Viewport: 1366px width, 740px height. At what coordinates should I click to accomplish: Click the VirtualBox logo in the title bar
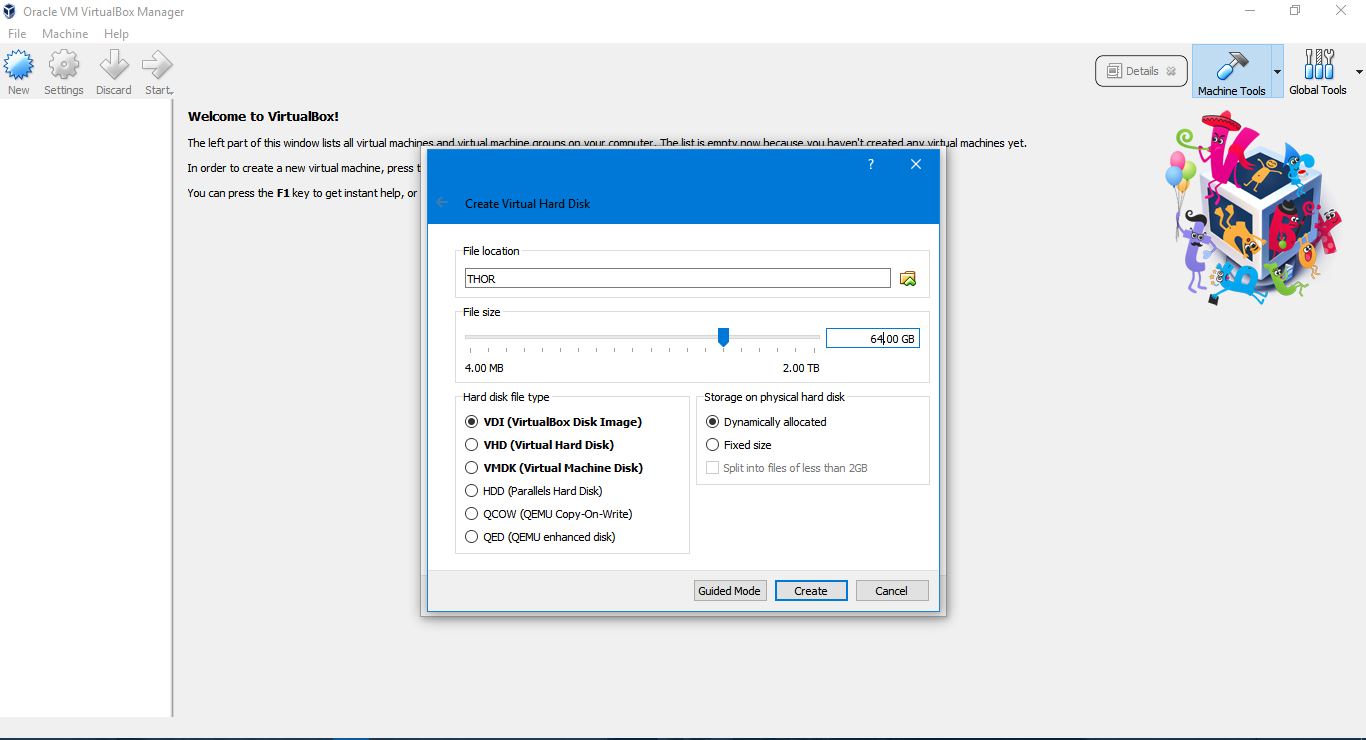(x=9, y=11)
